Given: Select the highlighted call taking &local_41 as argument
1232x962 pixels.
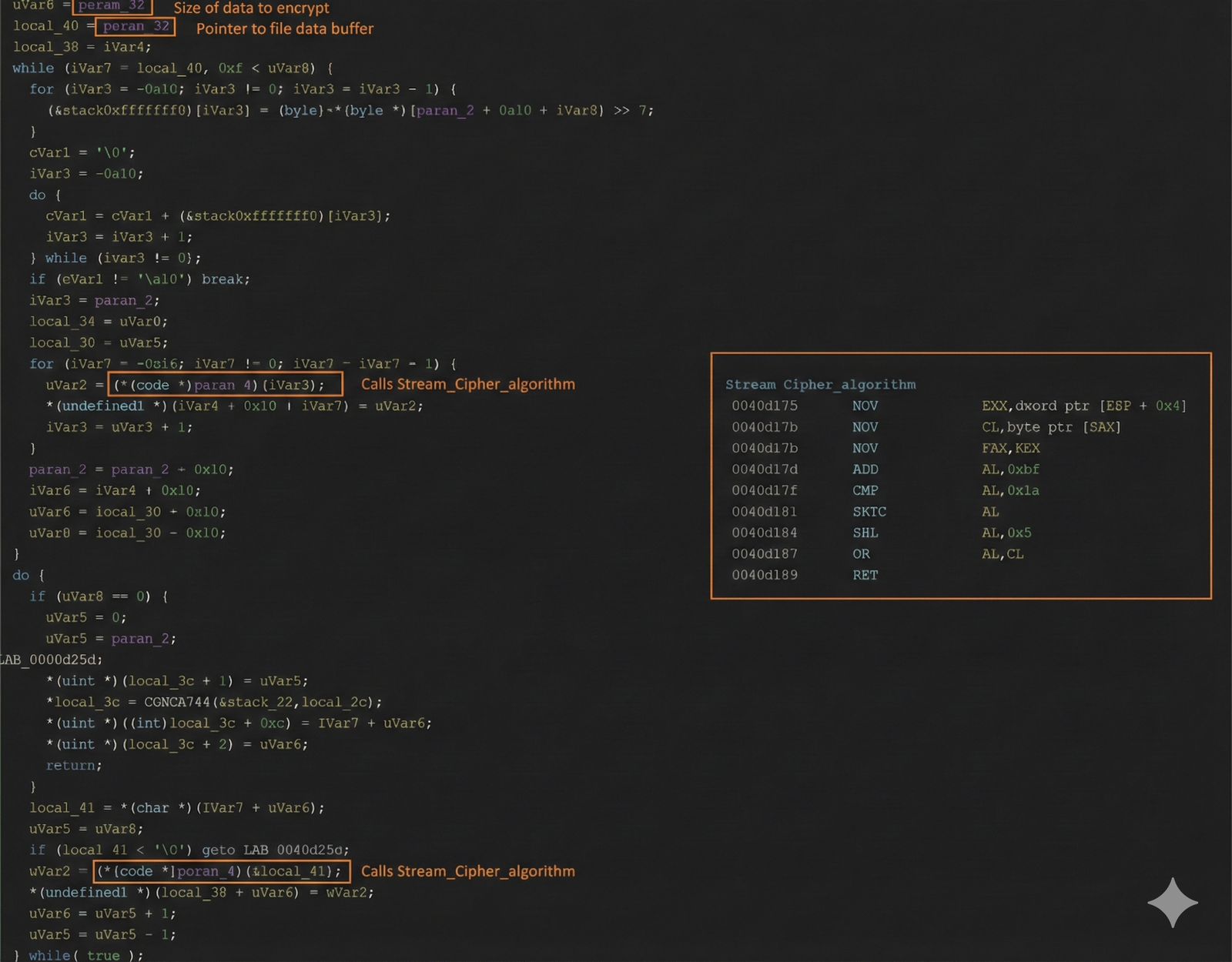Looking at the screenshot, I should 222,871.
